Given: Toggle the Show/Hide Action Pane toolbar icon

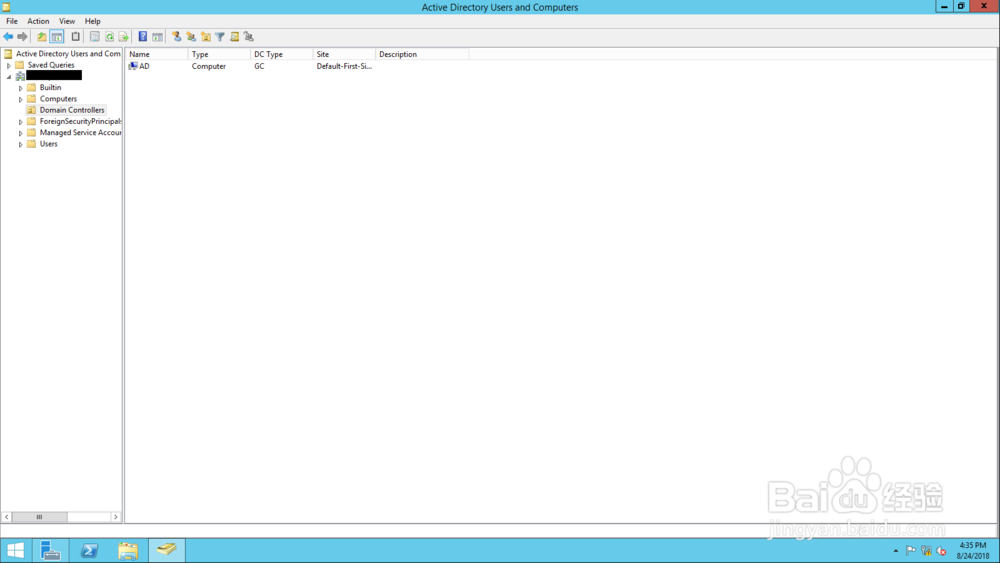Looking at the screenshot, I should click(x=157, y=37).
